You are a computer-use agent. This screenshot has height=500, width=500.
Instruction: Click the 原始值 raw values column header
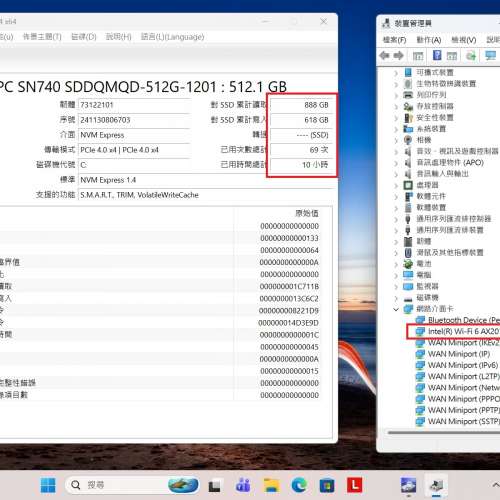[307, 213]
